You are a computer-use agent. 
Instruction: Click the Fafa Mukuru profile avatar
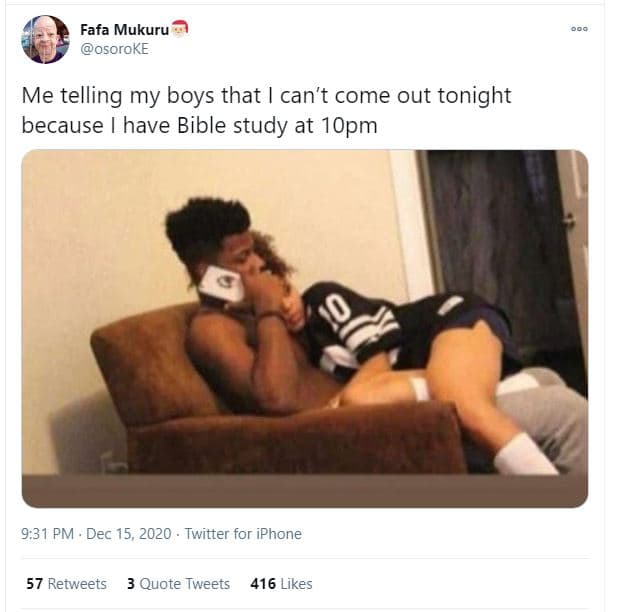(x=45, y=39)
